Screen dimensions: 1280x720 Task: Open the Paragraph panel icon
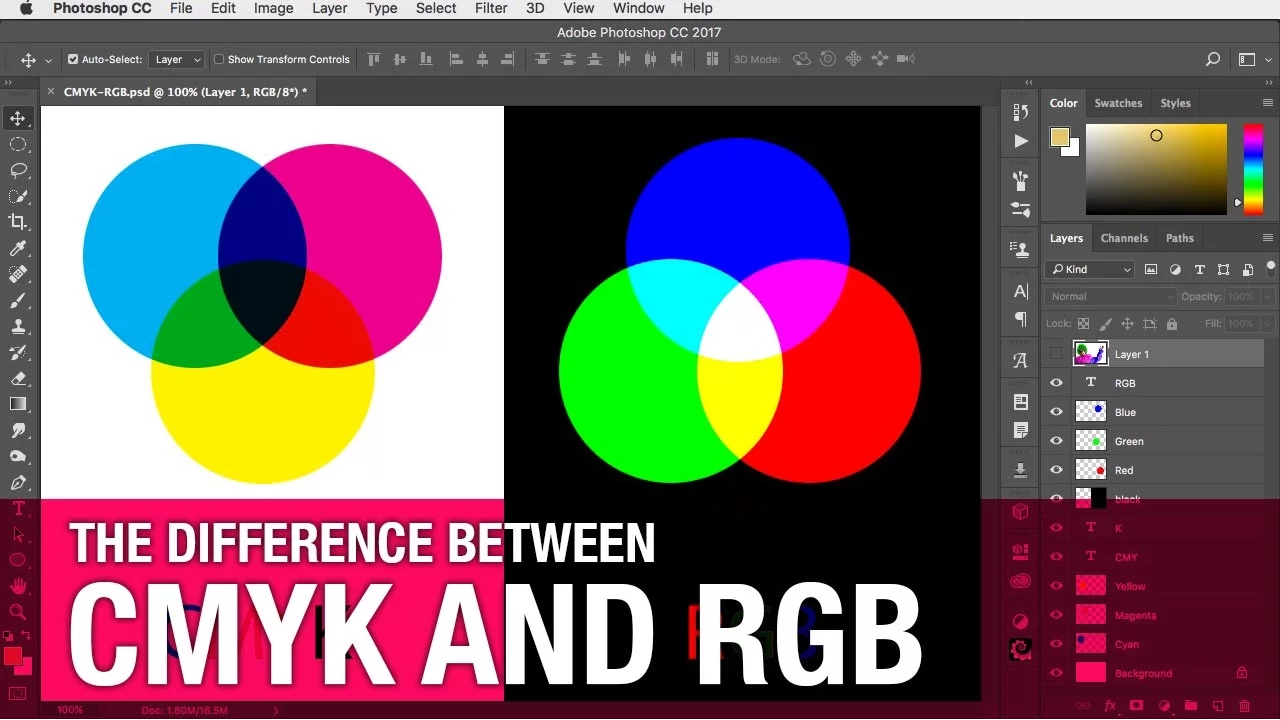[x=1021, y=319]
